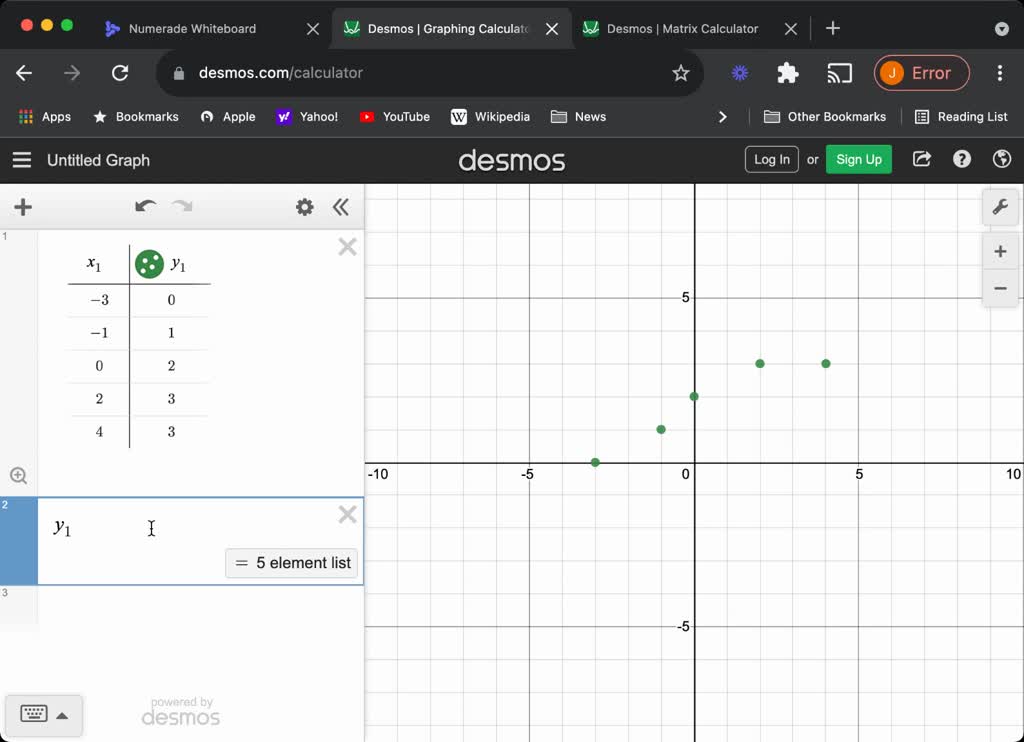Open the expression list settings gear
The image size is (1024, 742).
click(304, 207)
